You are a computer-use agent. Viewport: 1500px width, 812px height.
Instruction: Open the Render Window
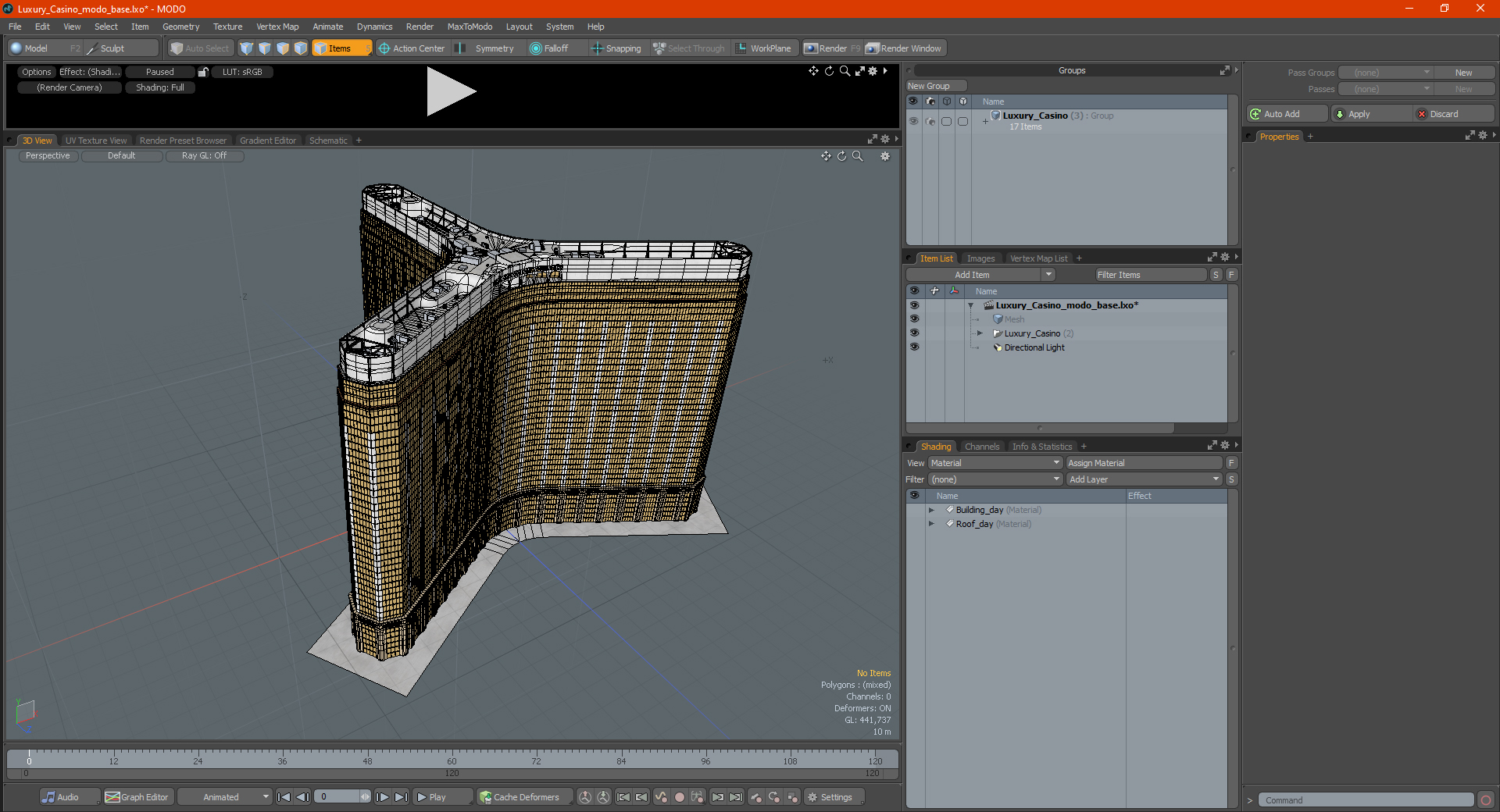(905, 48)
